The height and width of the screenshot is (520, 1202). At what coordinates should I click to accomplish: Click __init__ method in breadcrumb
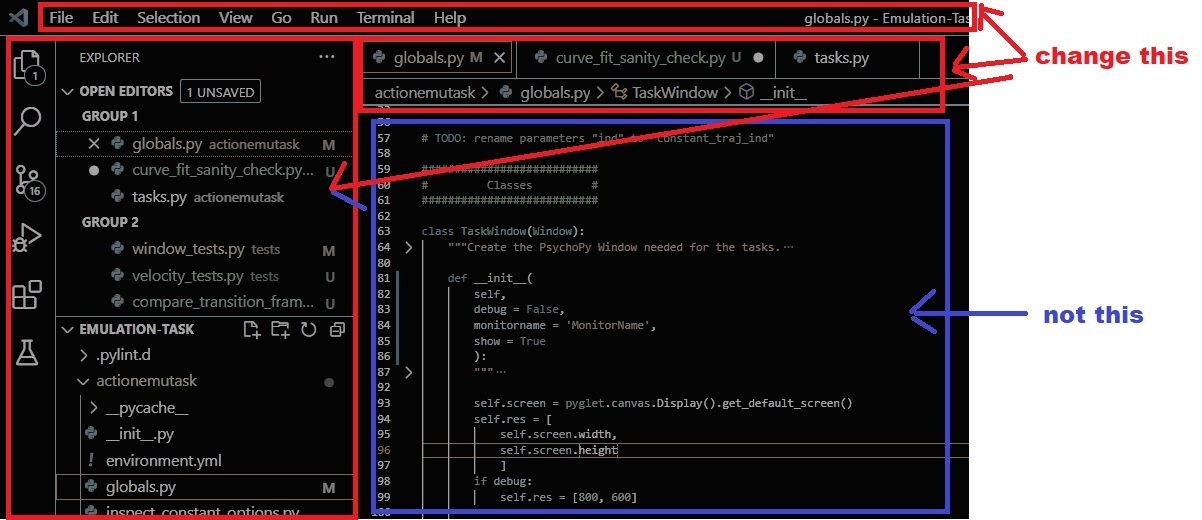coord(783,92)
